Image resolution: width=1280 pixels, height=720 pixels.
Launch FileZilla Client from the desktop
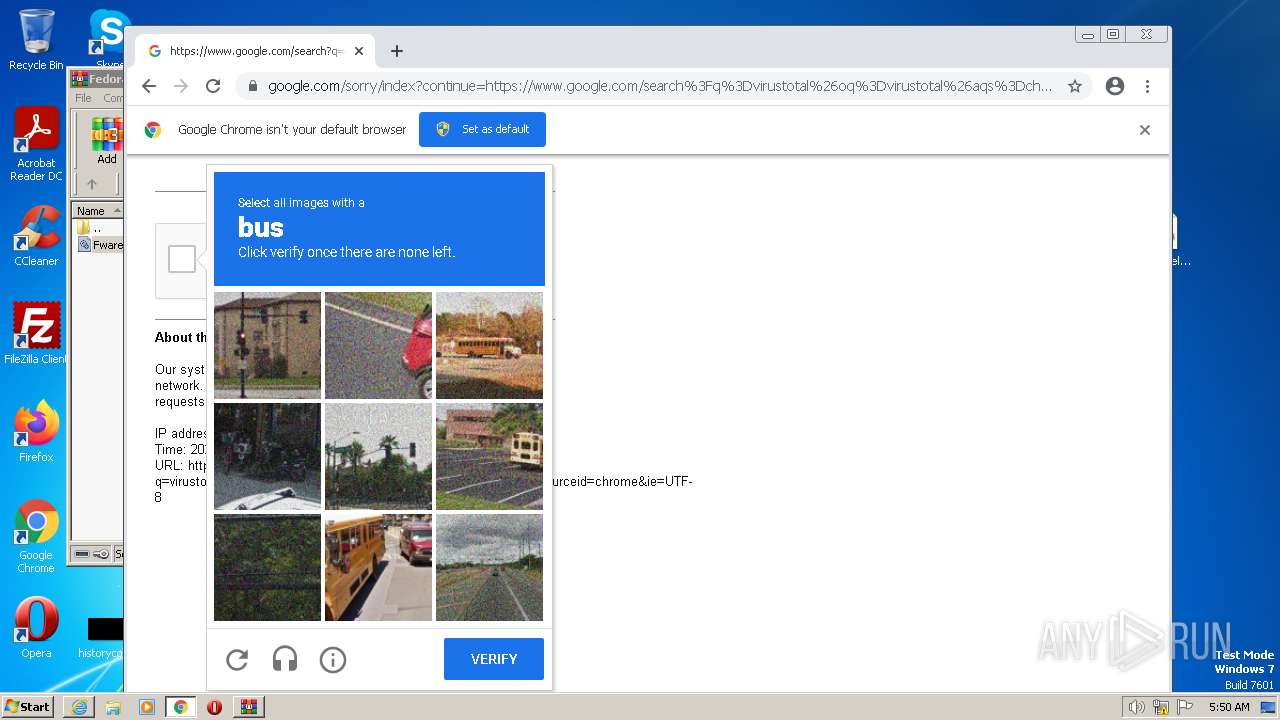pyautogui.click(x=36, y=333)
